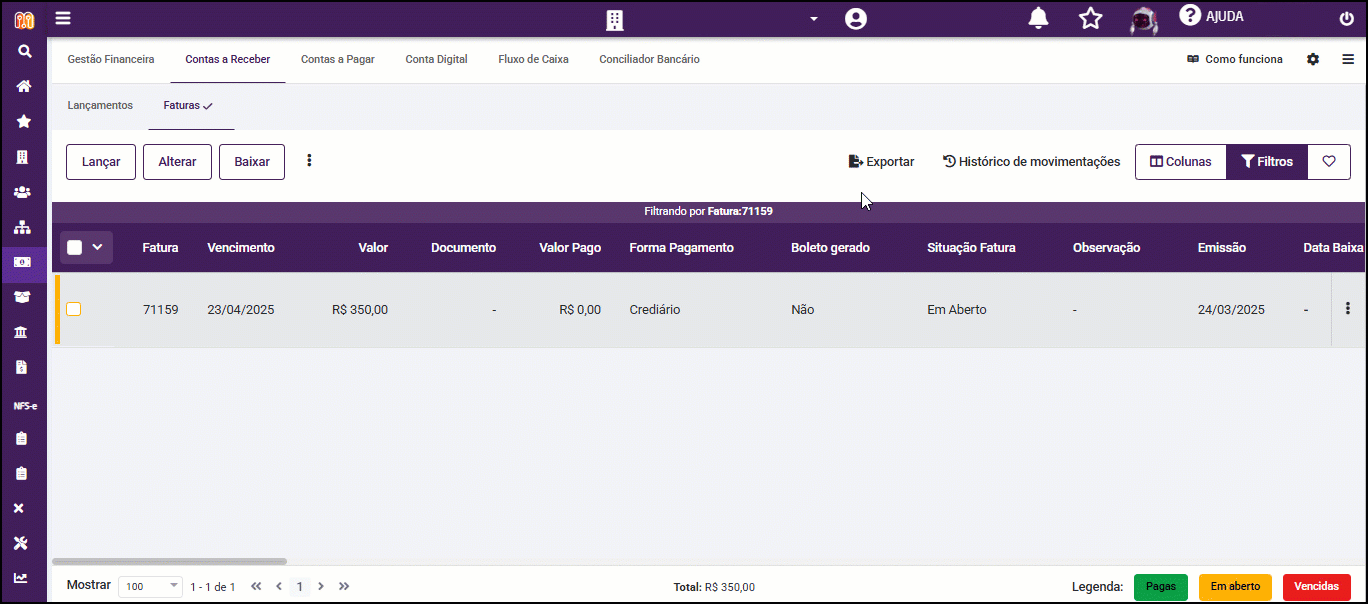Open notifications bell
The height and width of the screenshot is (604, 1368).
point(1039,18)
